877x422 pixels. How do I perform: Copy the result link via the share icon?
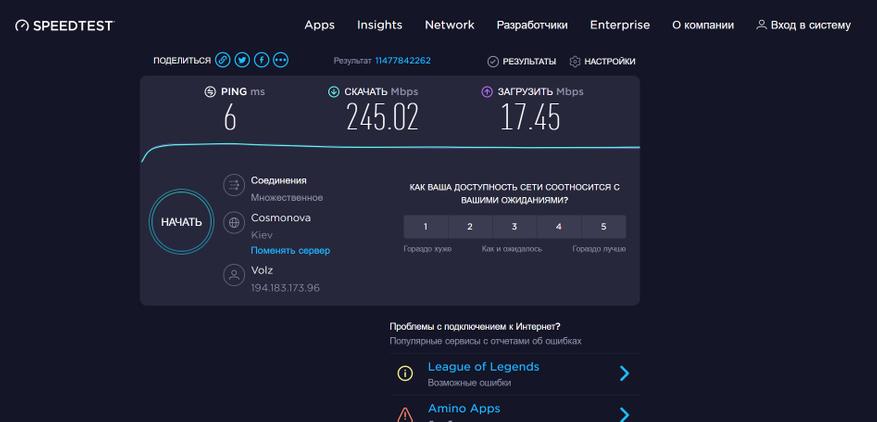click(223, 60)
